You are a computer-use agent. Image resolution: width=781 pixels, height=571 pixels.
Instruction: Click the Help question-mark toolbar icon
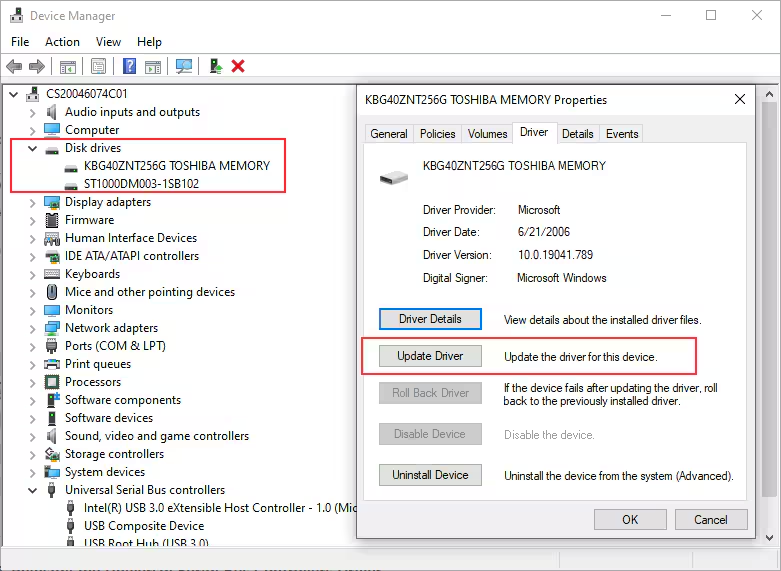(x=129, y=66)
